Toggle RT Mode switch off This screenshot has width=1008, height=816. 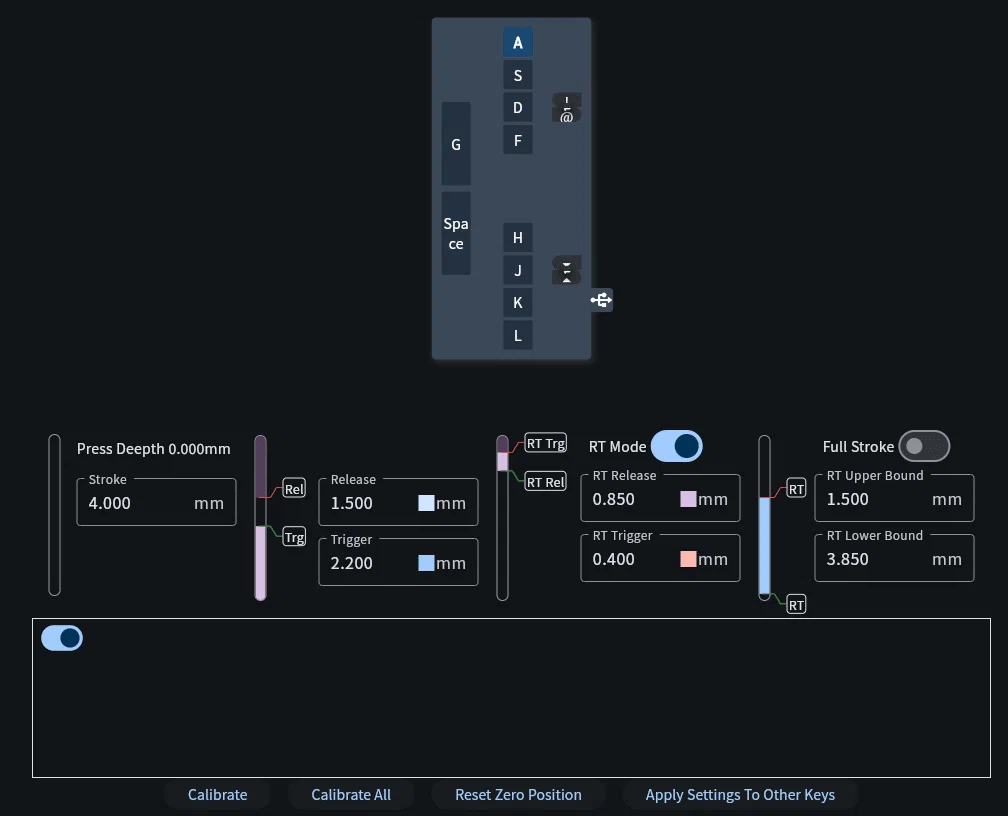click(x=676, y=446)
